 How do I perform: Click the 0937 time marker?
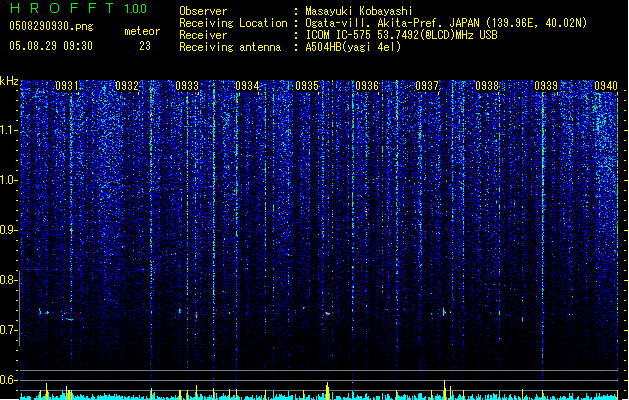coord(427,86)
